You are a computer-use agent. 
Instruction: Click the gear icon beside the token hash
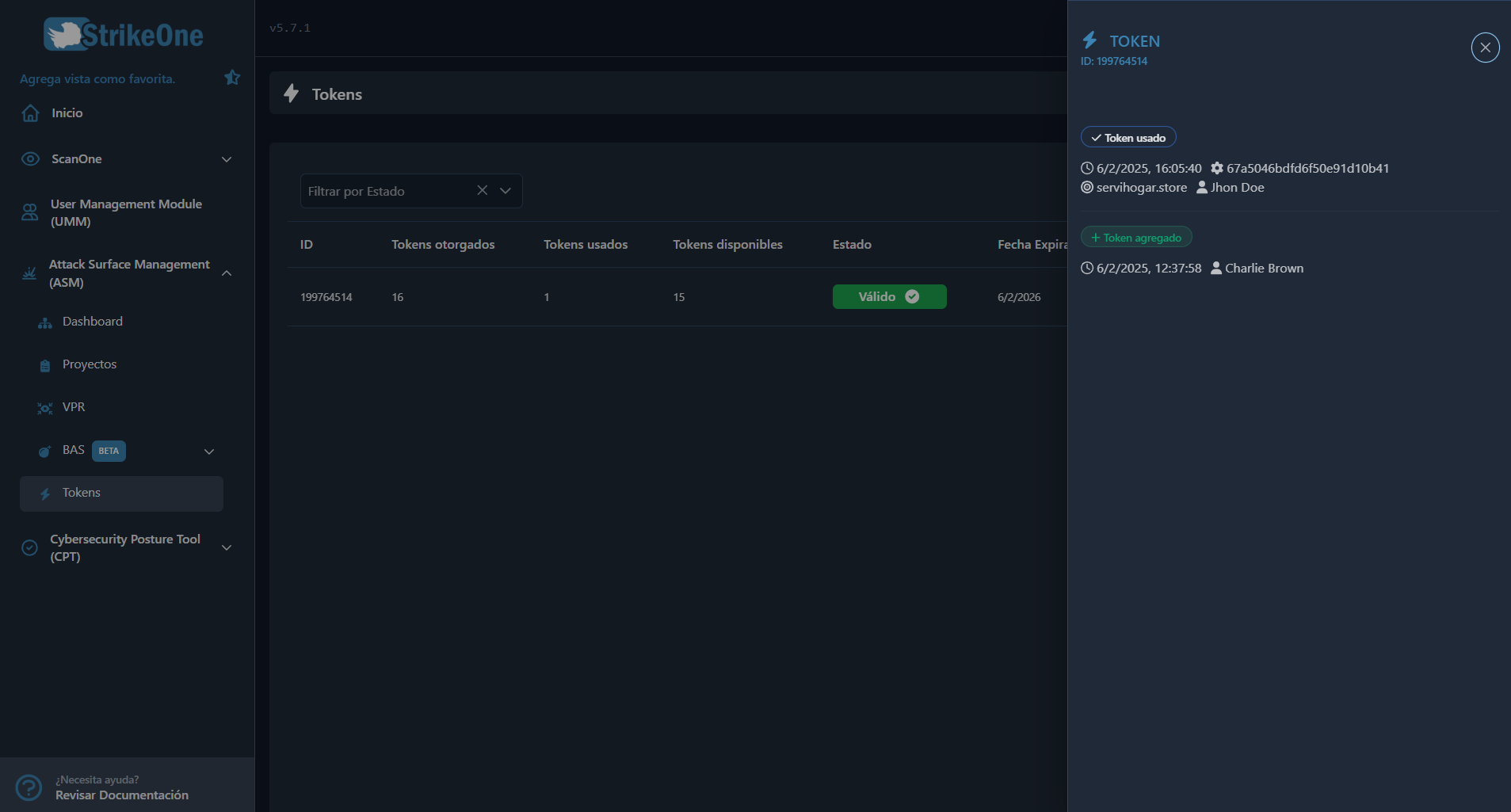click(1216, 168)
